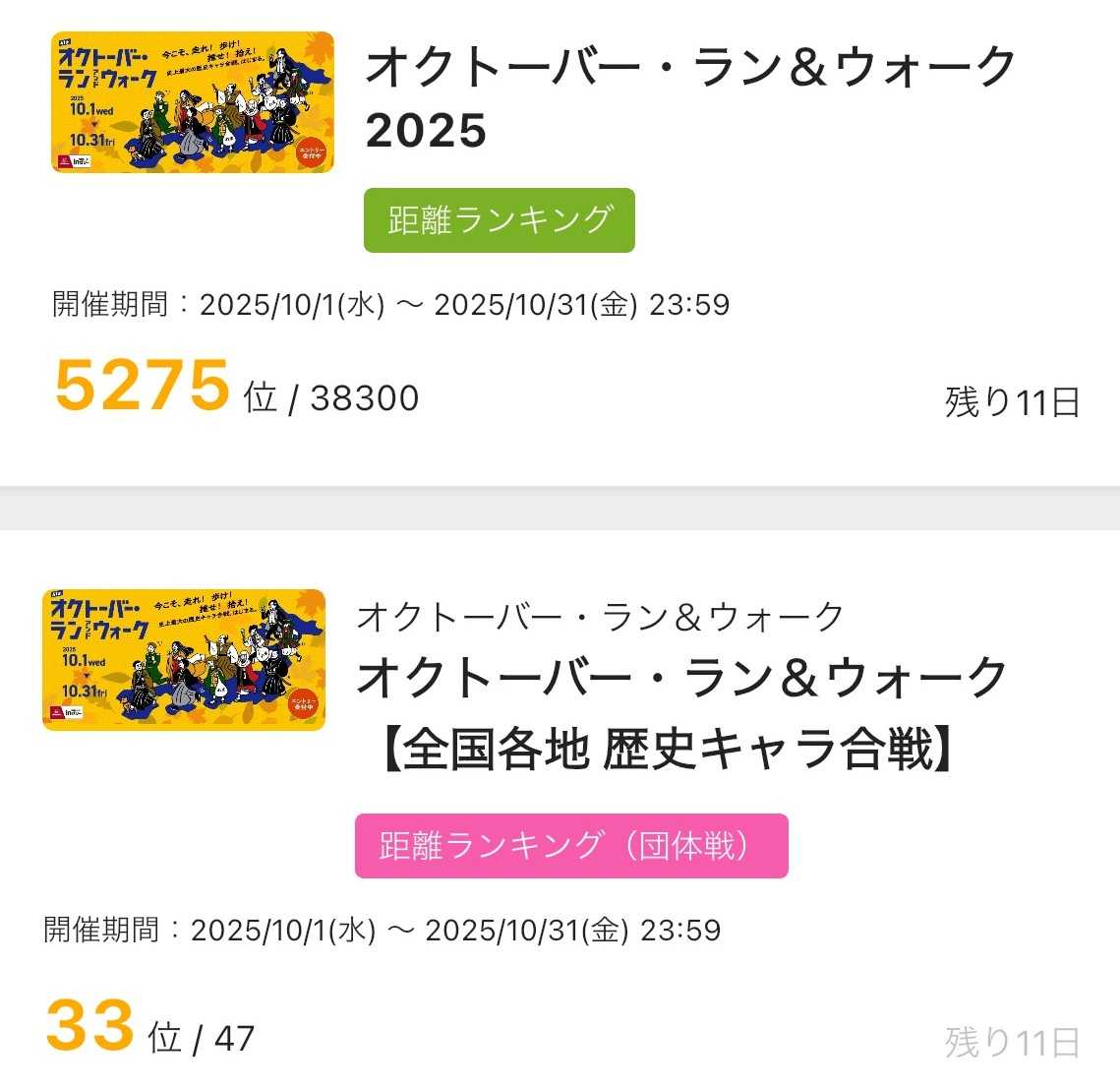The image size is (1120, 1086).
Task: Tap the green 距離ランキング badge
Action: (x=500, y=220)
